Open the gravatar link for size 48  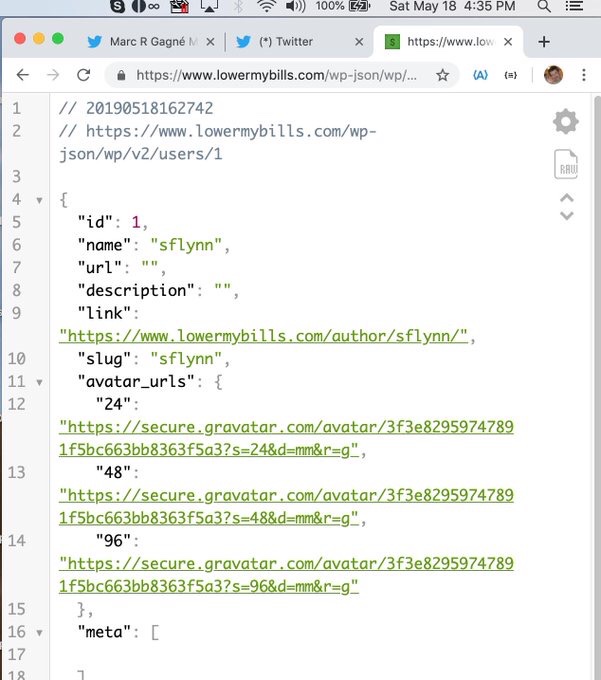tap(286, 507)
